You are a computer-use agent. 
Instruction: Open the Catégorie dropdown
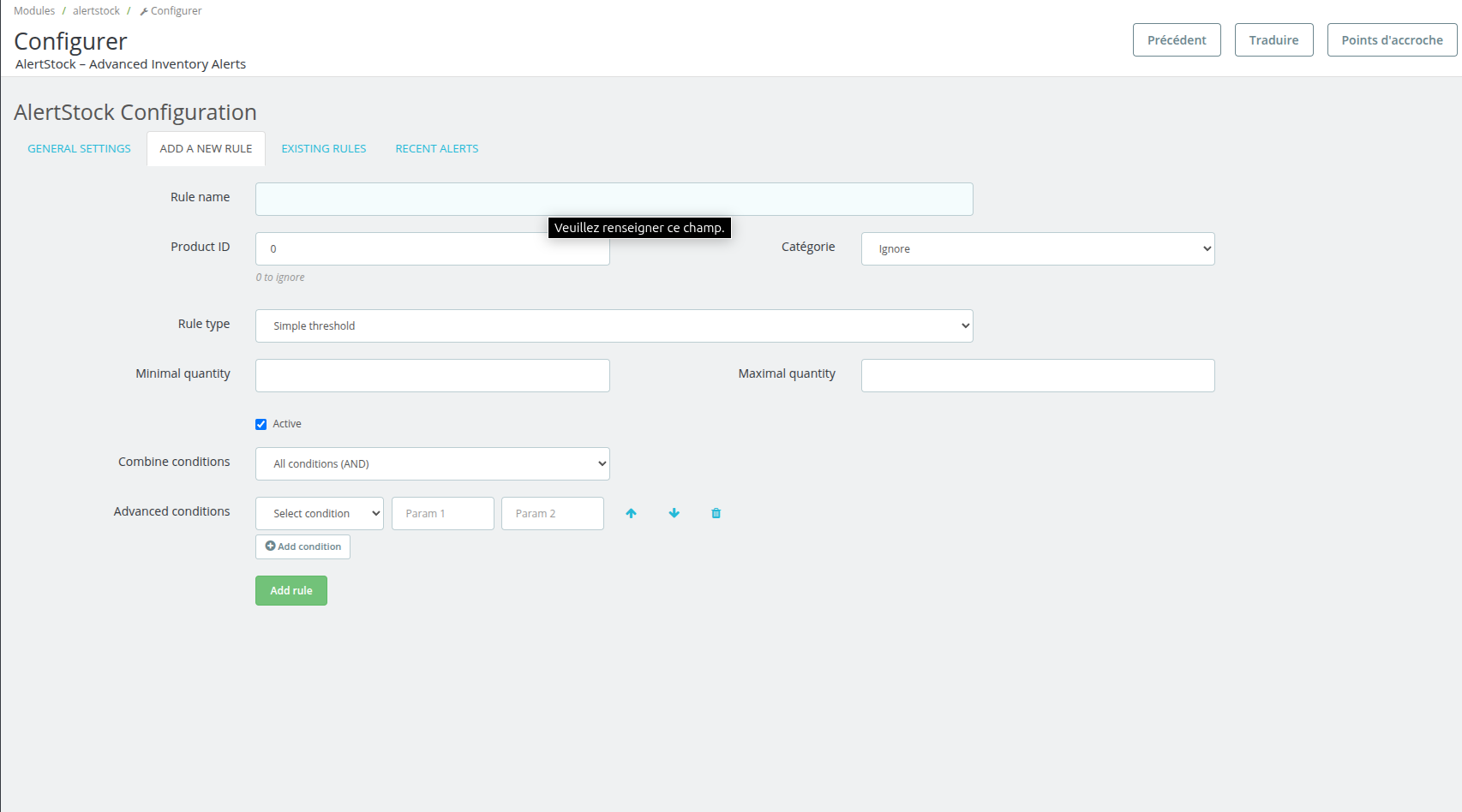pyautogui.click(x=1038, y=248)
